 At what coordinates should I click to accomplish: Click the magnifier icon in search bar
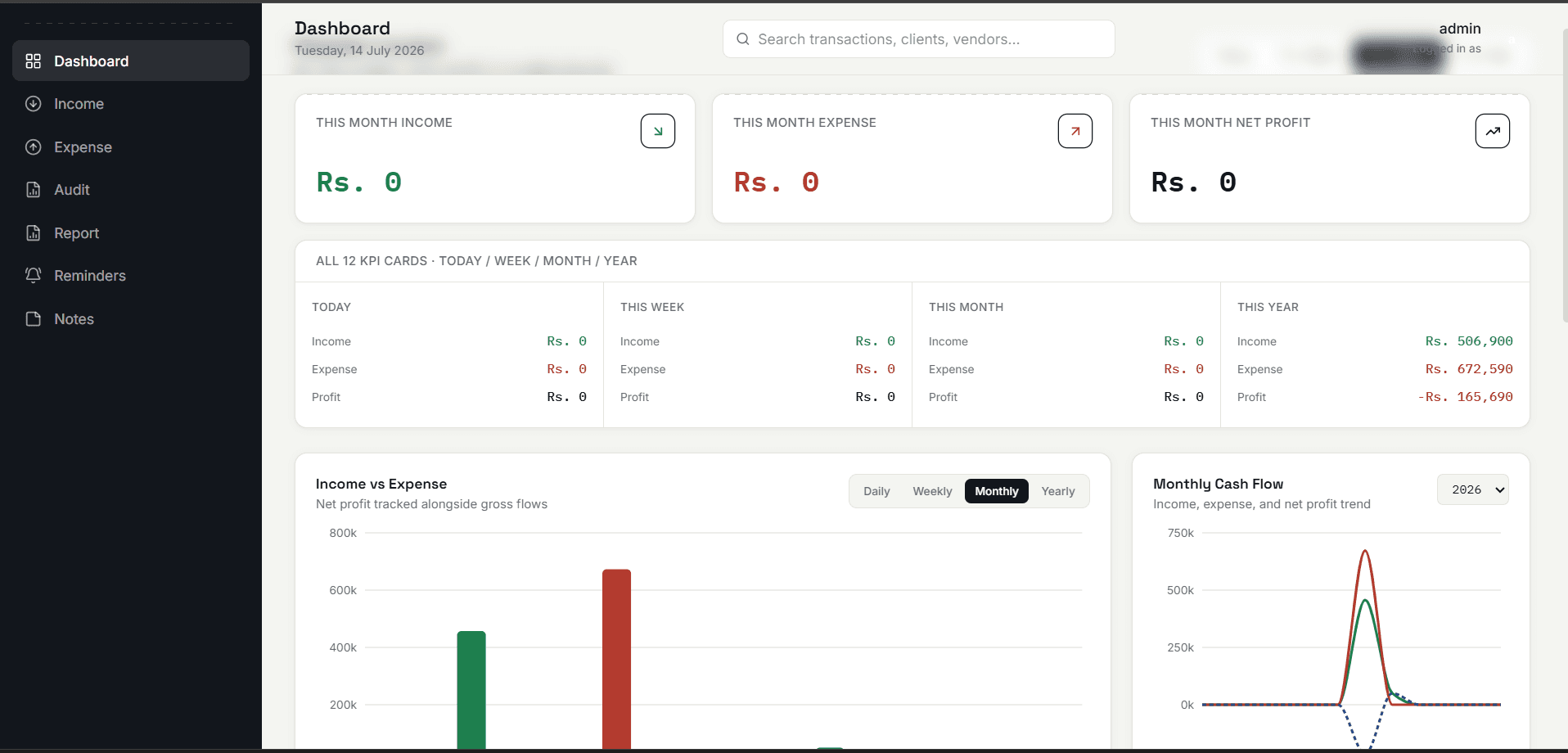point(743,39)
